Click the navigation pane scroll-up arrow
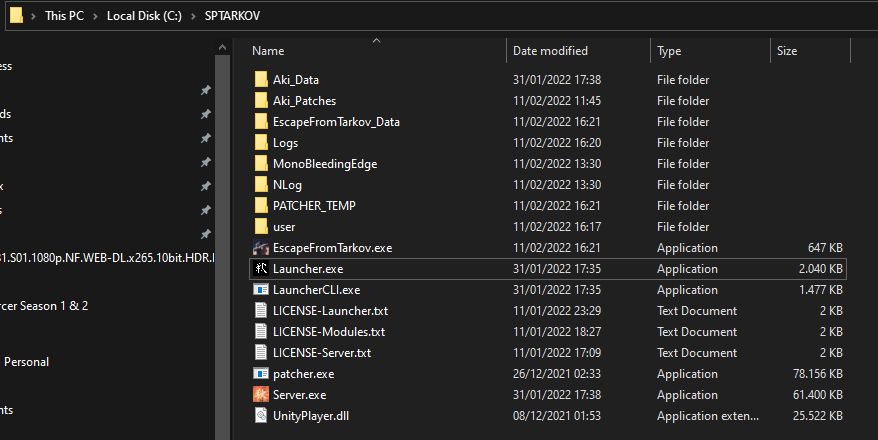The width and height of the screenshot is (878, 440). [222, 48]
